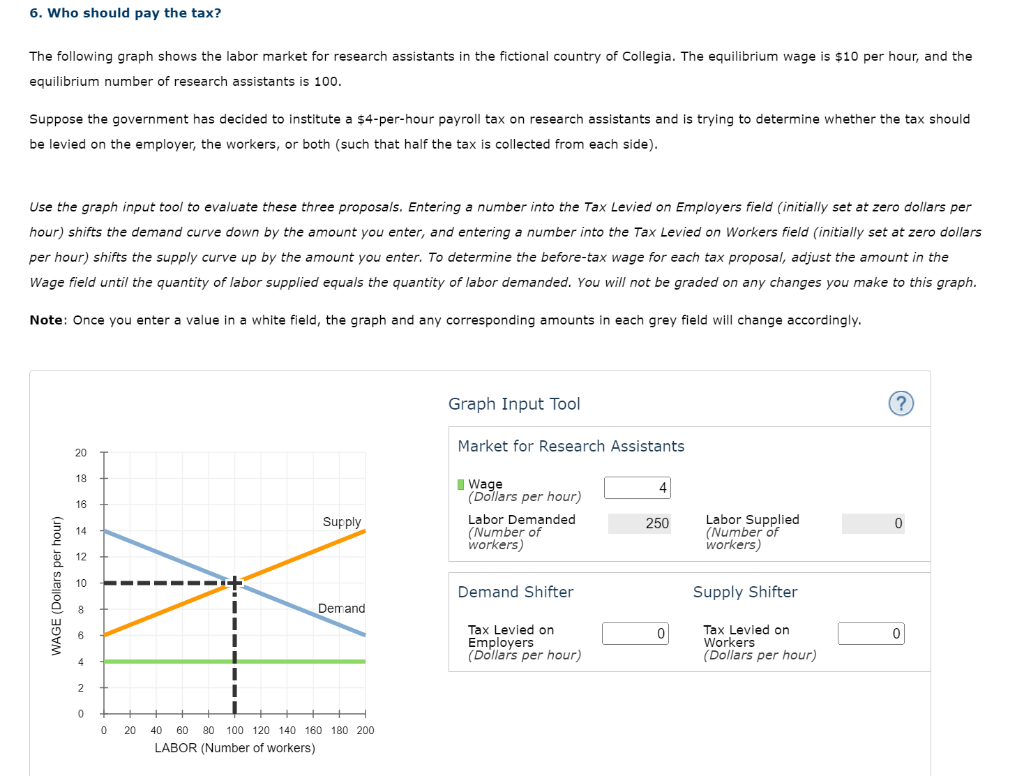Click the green horizontal wage line
Screen dimensions: 1024x776
point(234,662)
